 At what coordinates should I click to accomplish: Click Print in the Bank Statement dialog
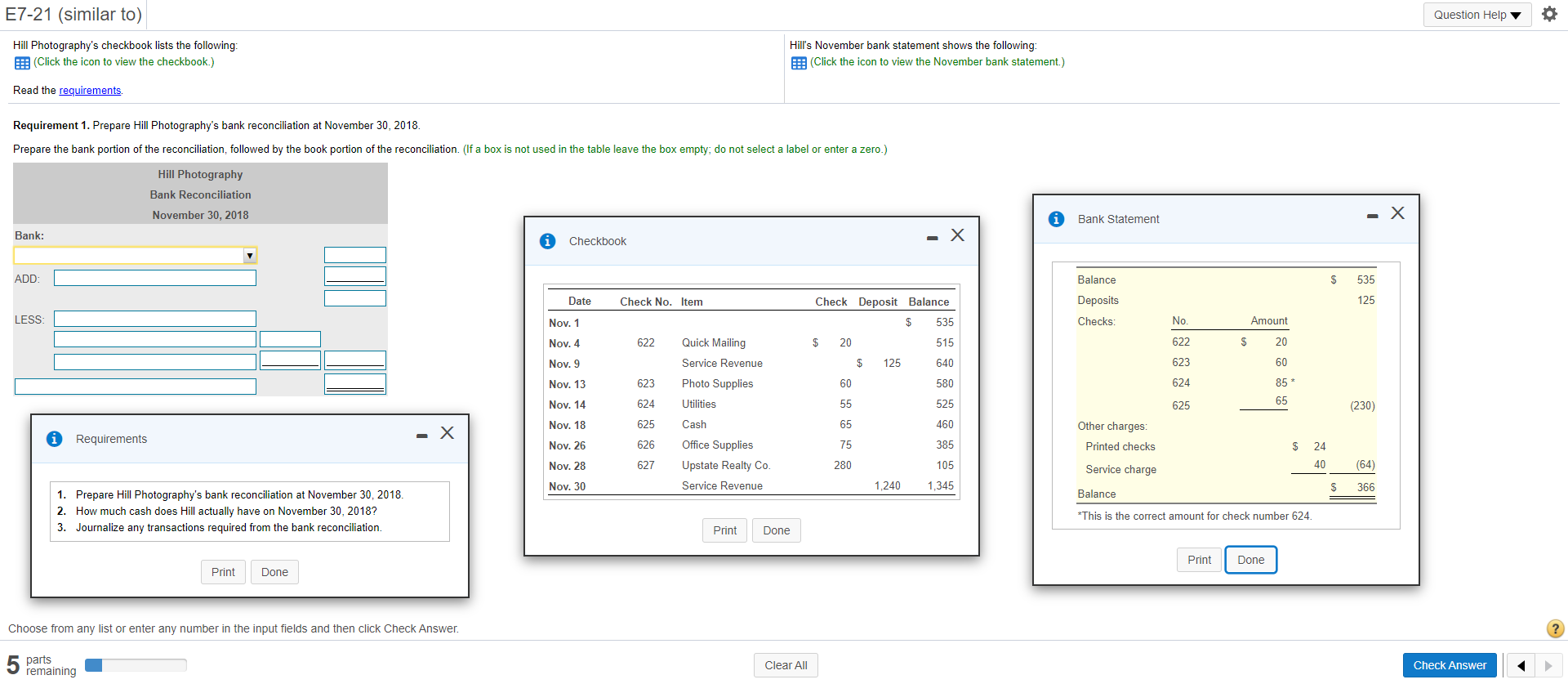1199,560
